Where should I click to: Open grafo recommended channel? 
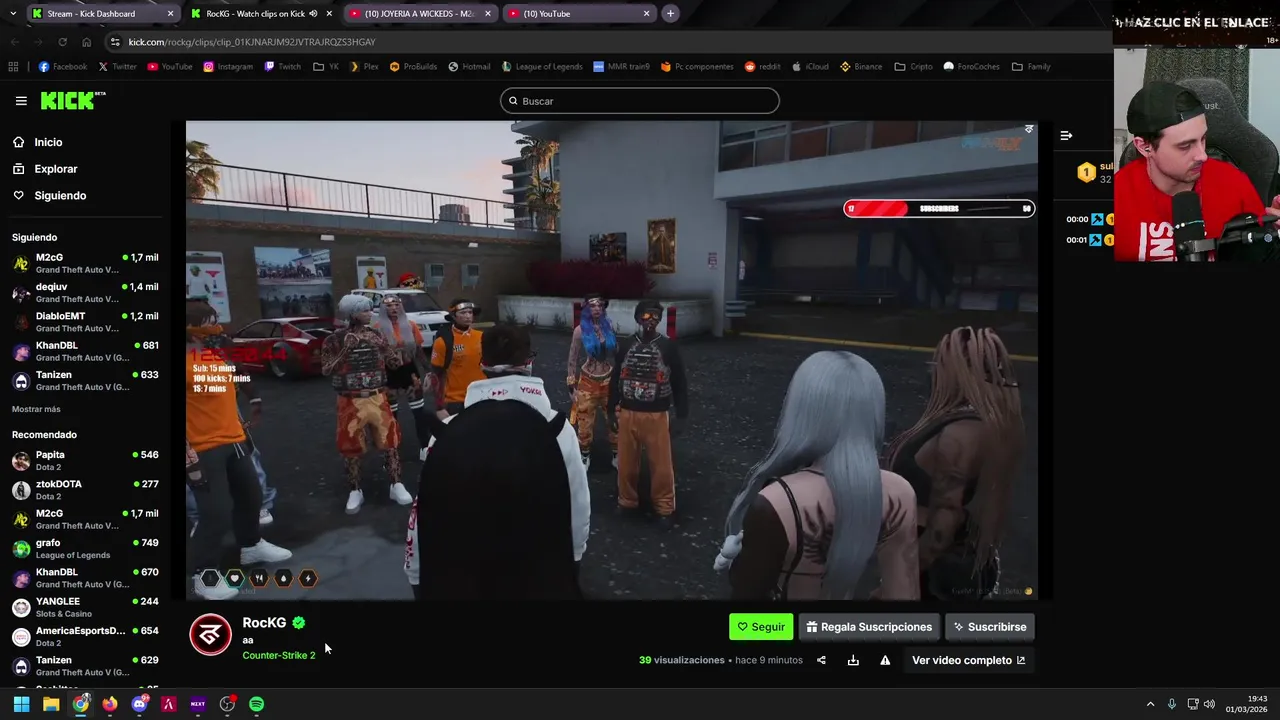[85, 548]
